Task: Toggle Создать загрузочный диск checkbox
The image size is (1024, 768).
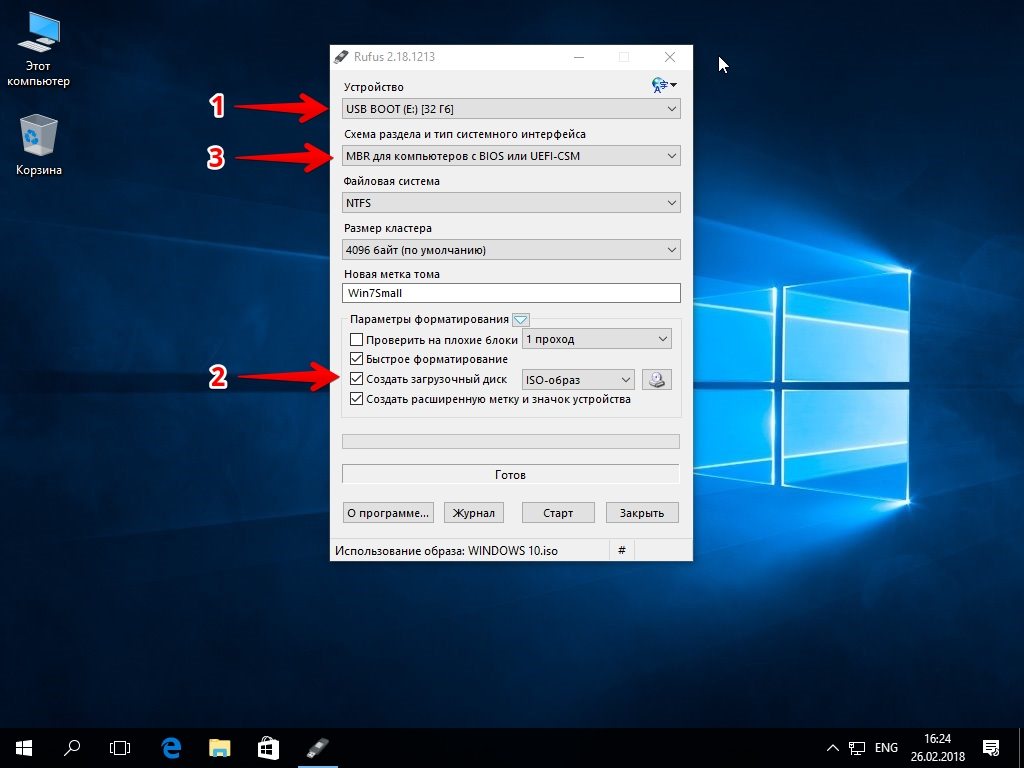Action: 357,378
